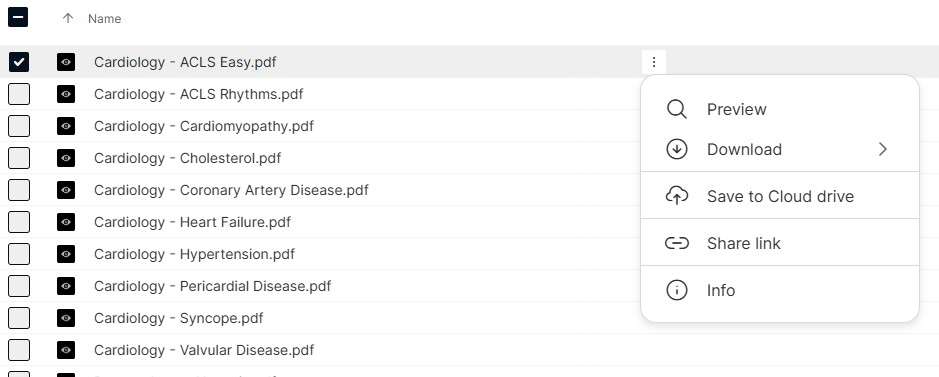Select the Preview menu entry
The height and width of the screenshot is (377, 939).
coord(780,110)
